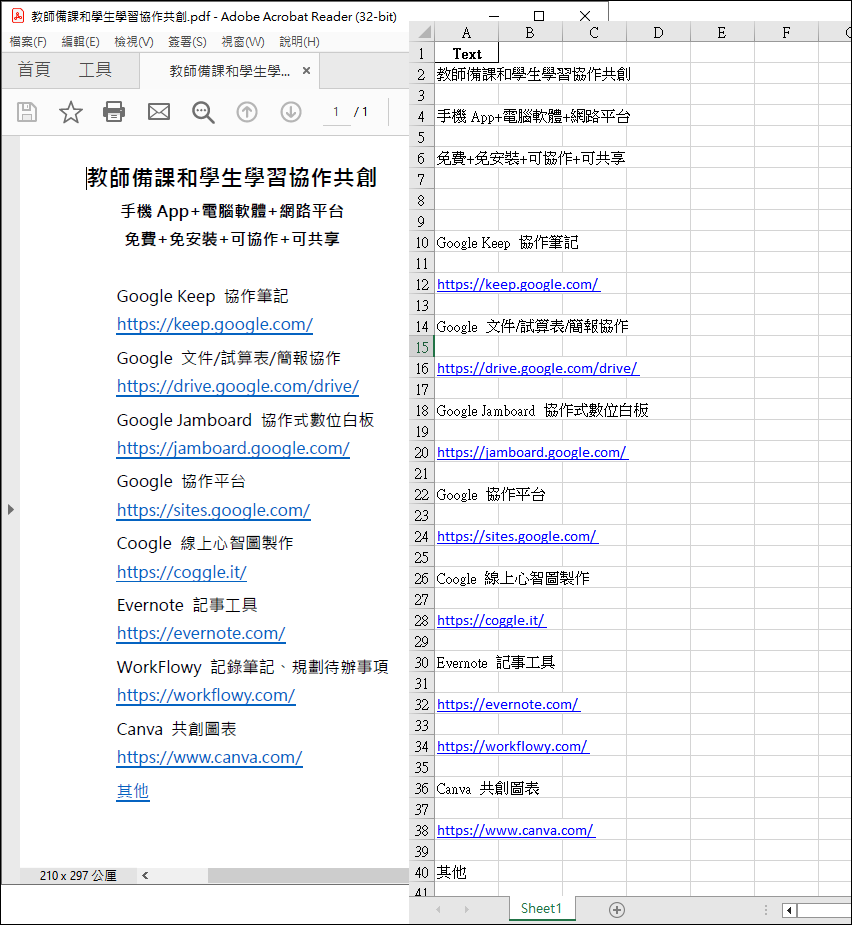Select cell with 'Google Keep 協作筆記'
This screenshot has width=852, height=925.
(x=507, y=242)
